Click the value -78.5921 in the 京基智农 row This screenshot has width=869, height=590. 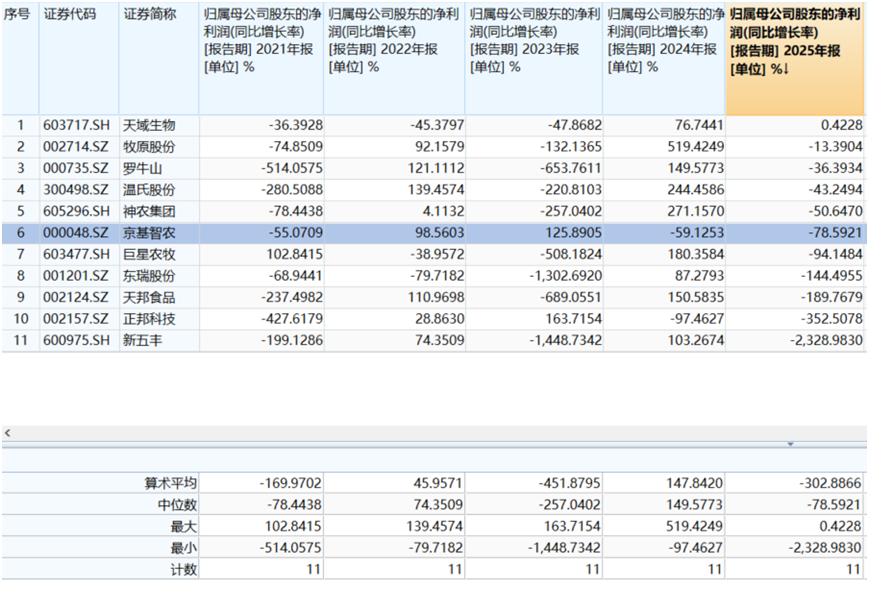click(835, 233)
